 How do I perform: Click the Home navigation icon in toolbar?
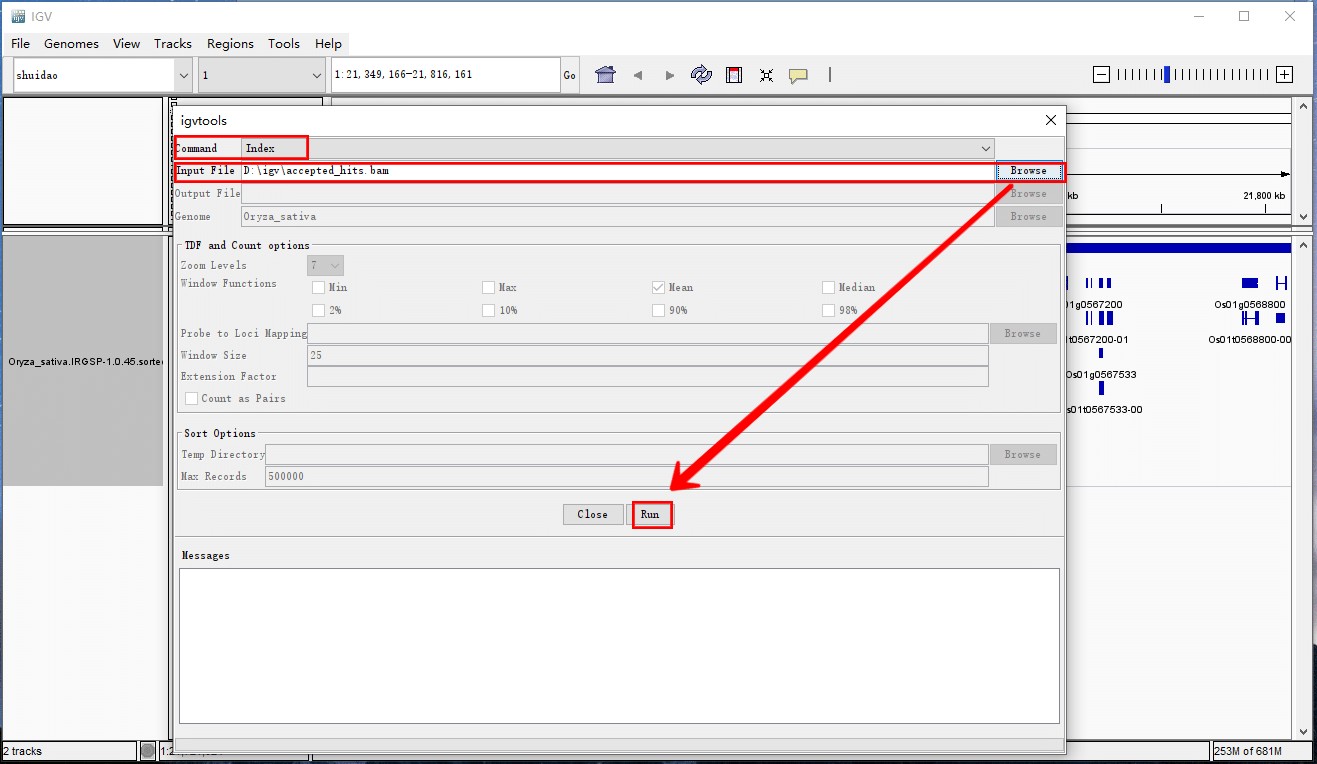coord(605,75)
